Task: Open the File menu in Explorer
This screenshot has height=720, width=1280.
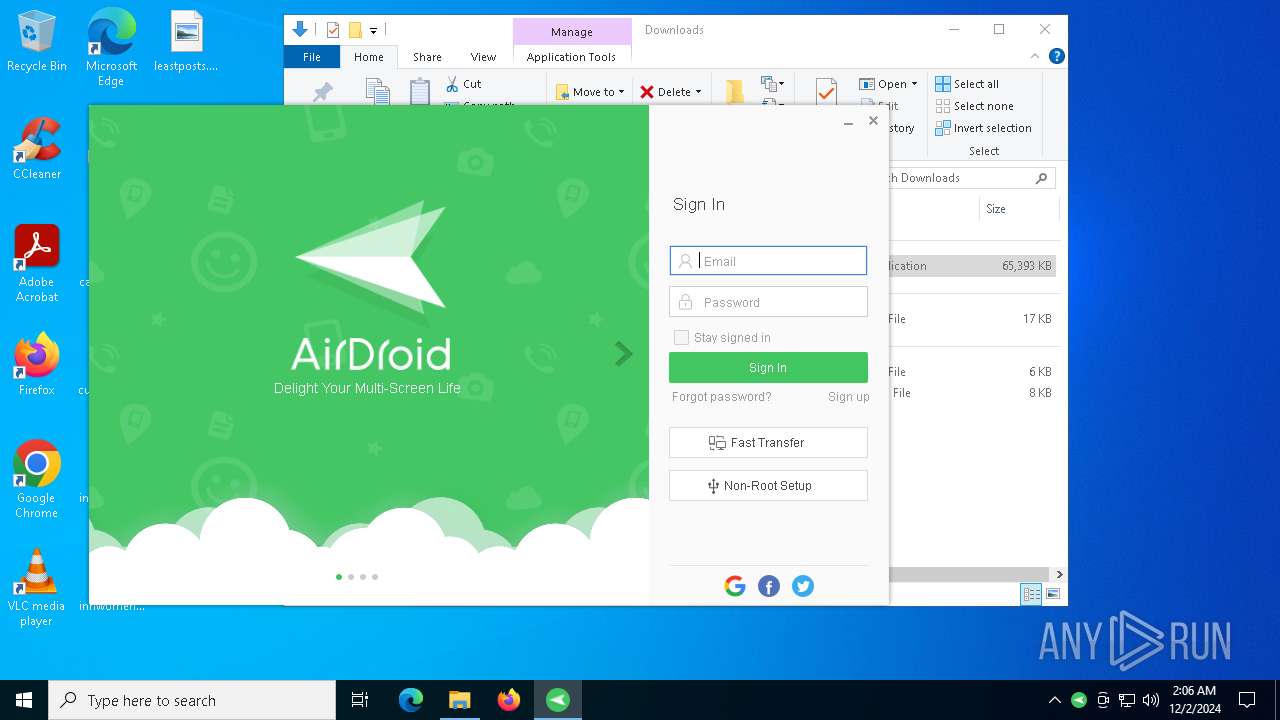Action: pyautogui.click(x=312, y=57)
